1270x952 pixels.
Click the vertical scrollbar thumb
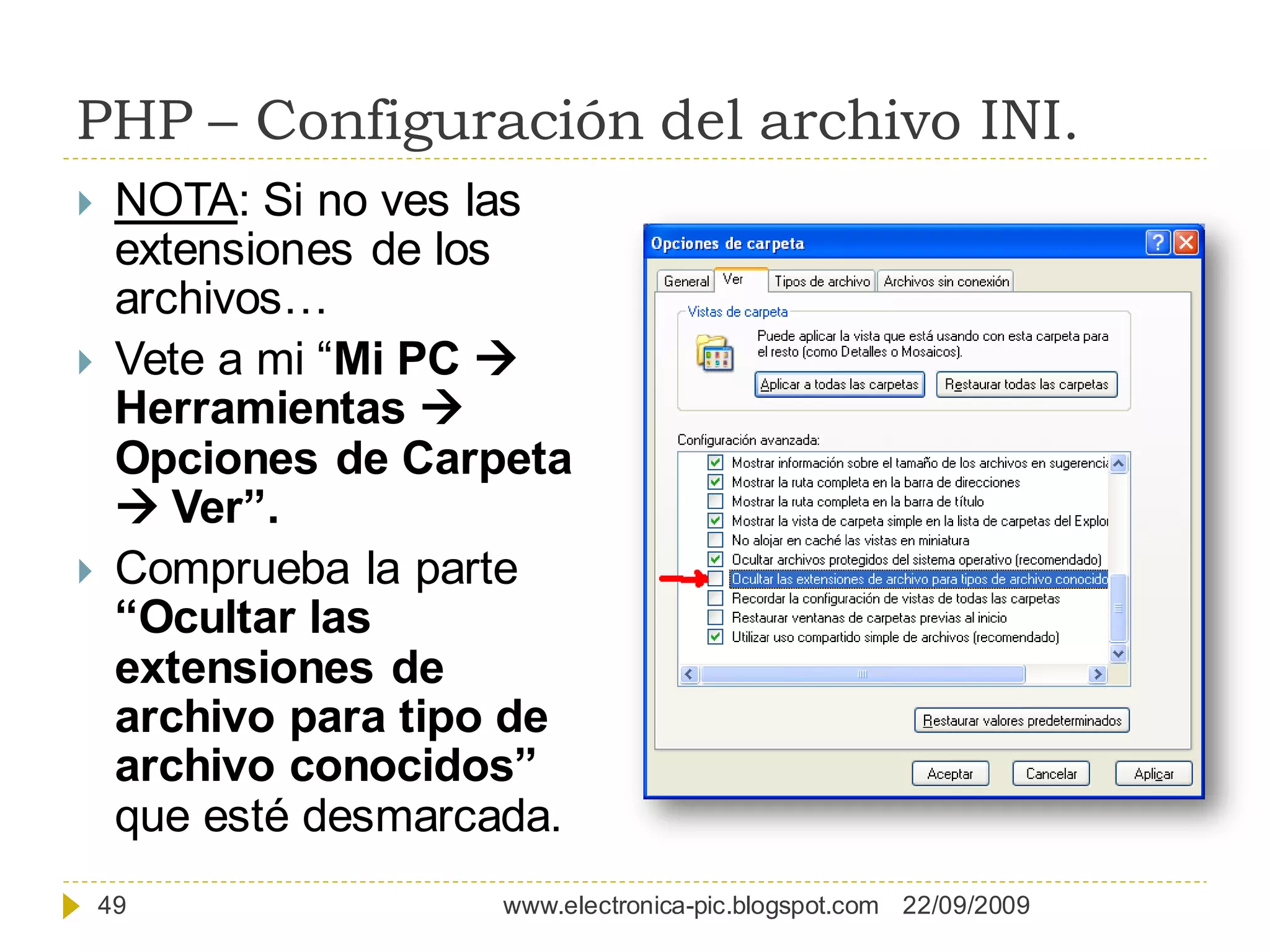pyautogui.click(x=1118, y=609)
